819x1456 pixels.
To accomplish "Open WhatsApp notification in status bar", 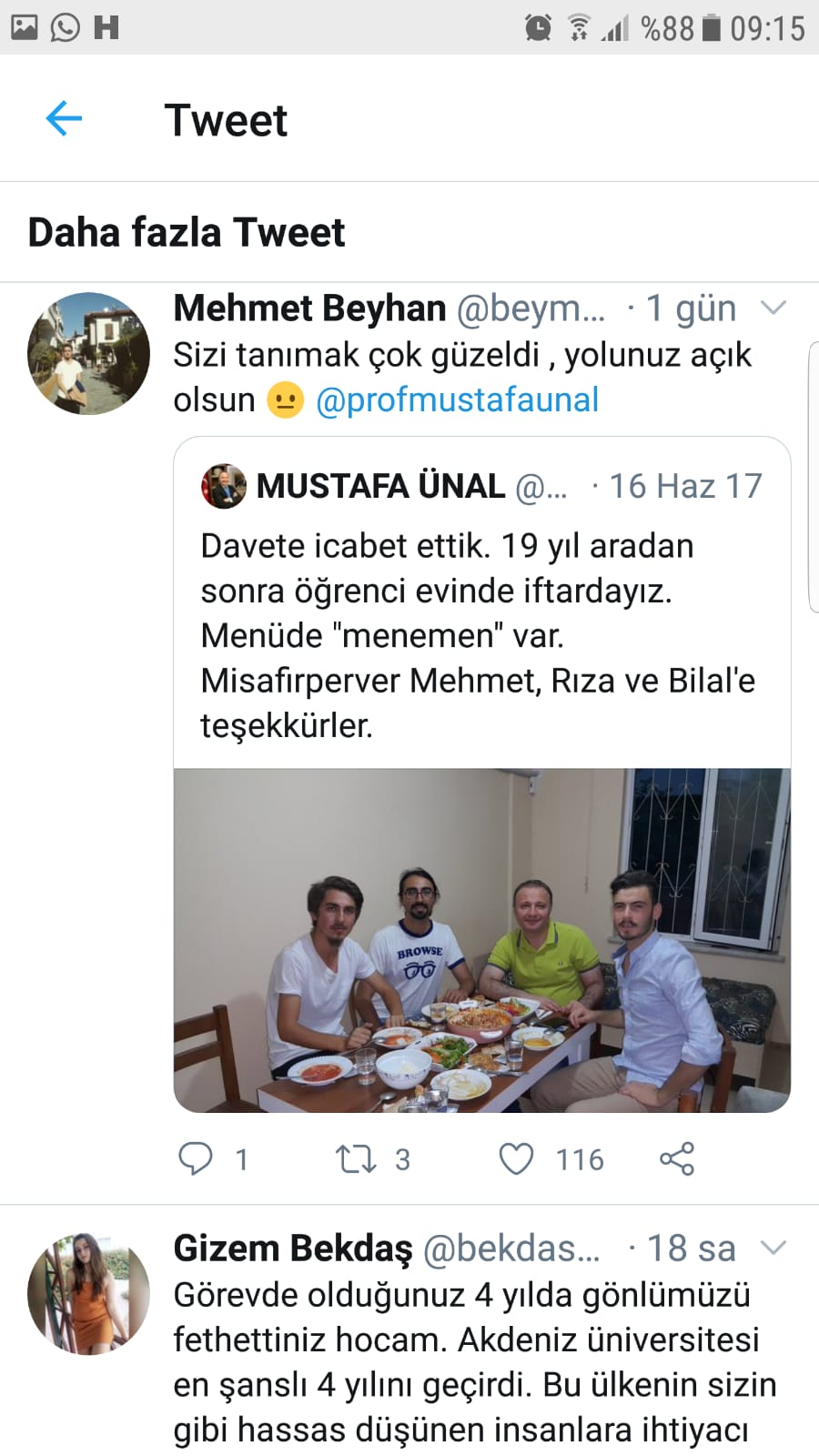I will pyautogui.click(x=65, y=27).
